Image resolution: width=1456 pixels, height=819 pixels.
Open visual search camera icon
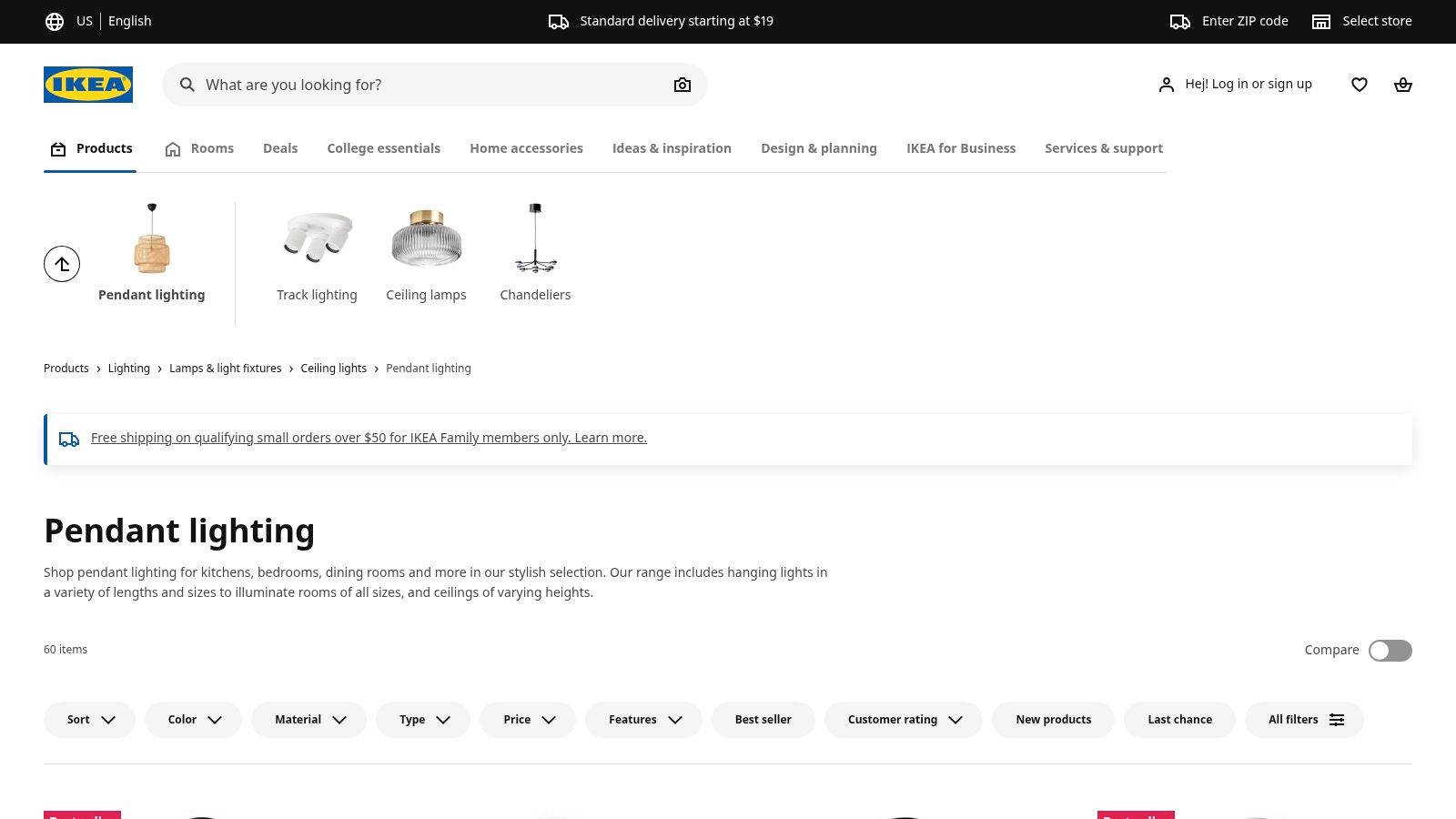[x=682, y=85]
